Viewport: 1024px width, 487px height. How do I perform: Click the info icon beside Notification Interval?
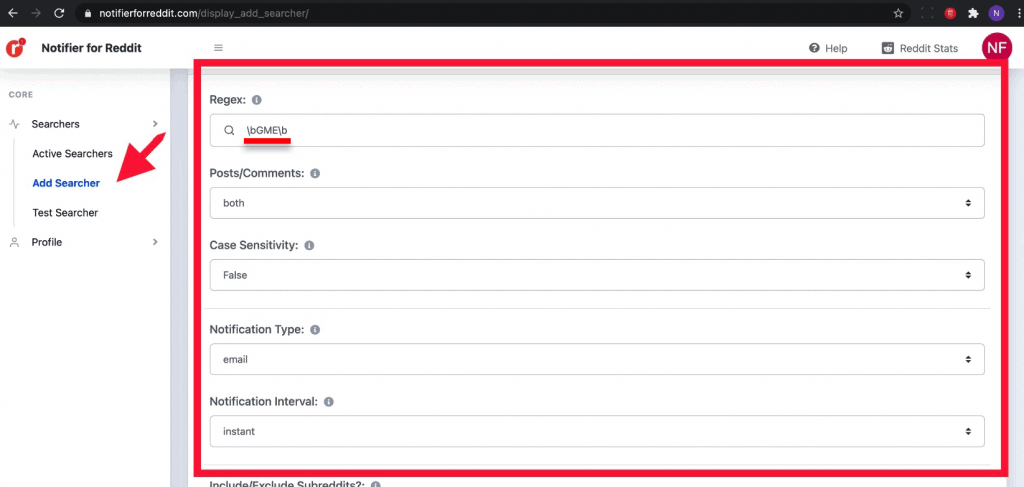tap(328, 402)
